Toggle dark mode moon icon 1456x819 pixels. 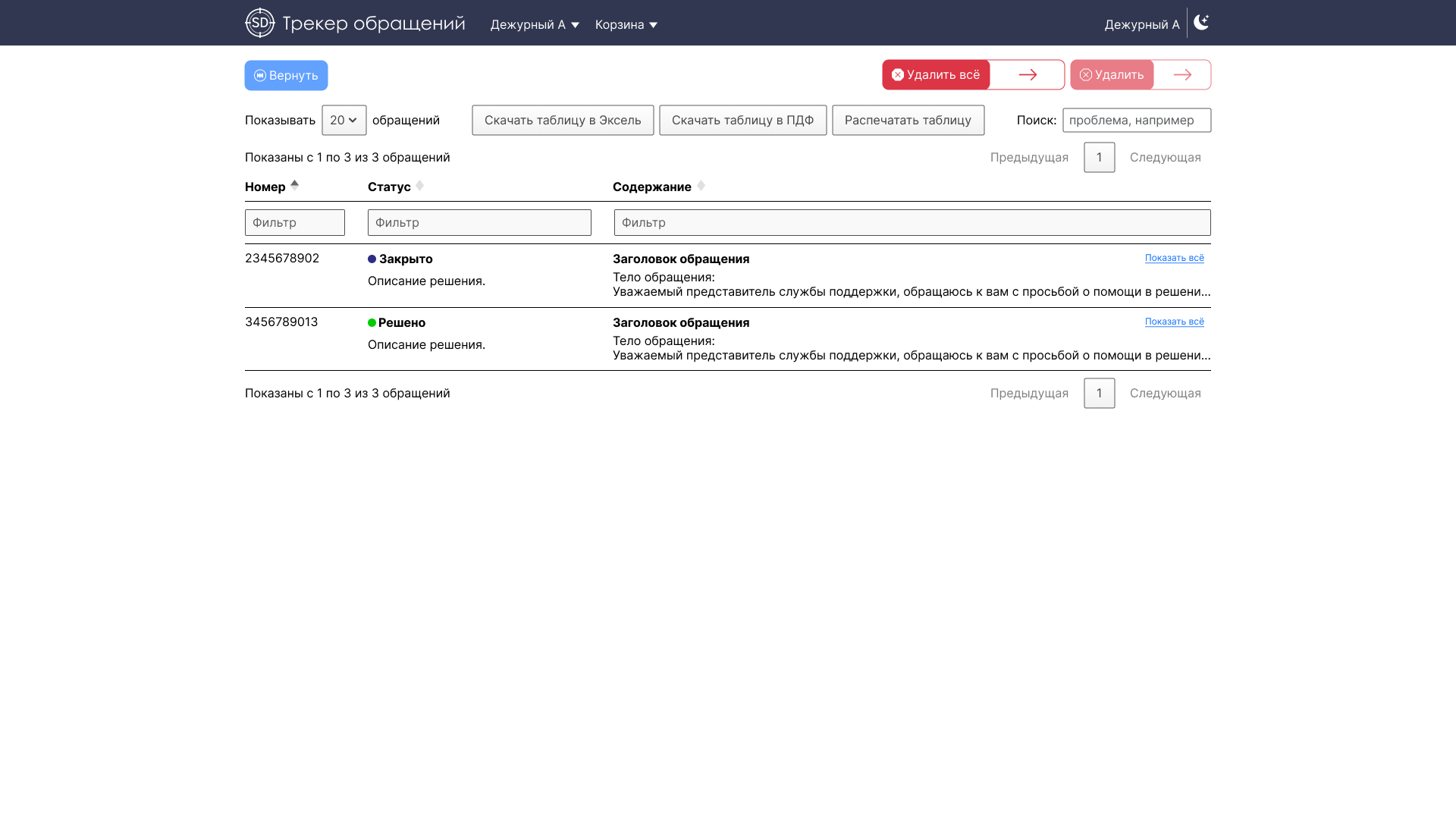point(1200,23)
